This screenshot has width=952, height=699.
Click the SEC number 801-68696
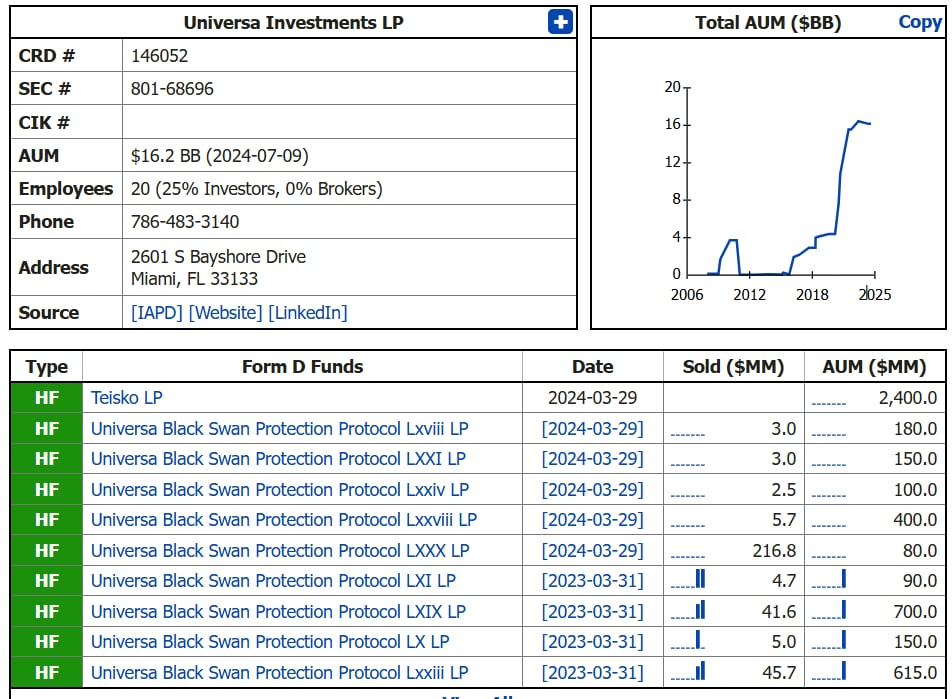[172, 89]
